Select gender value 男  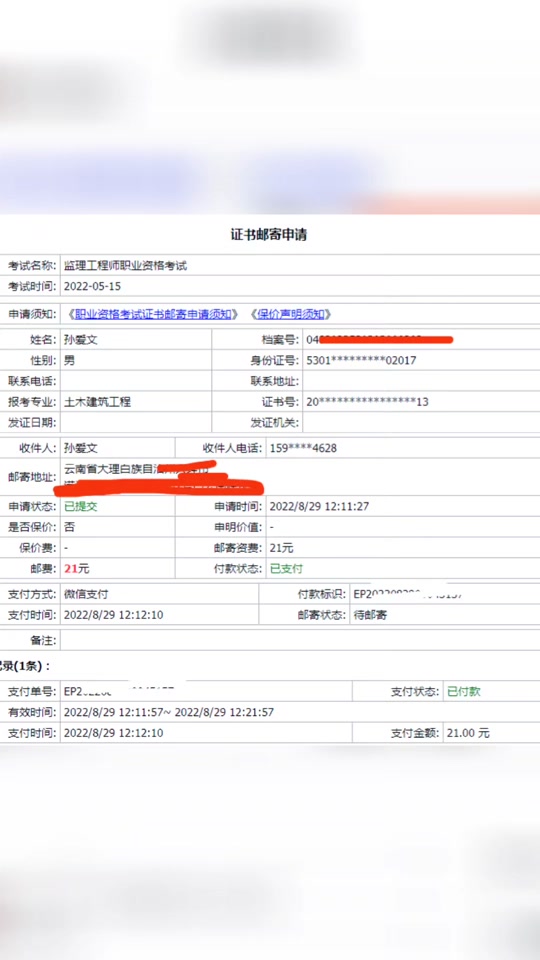(69, 361)
